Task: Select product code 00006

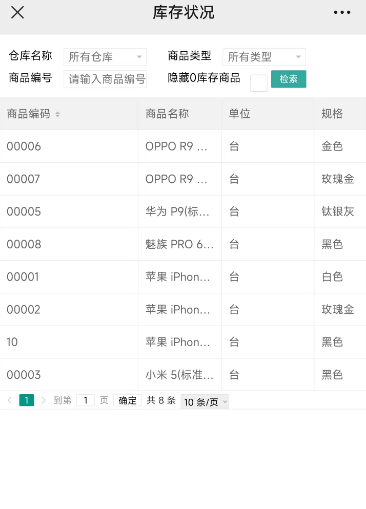Action: [x=24, y=146]
